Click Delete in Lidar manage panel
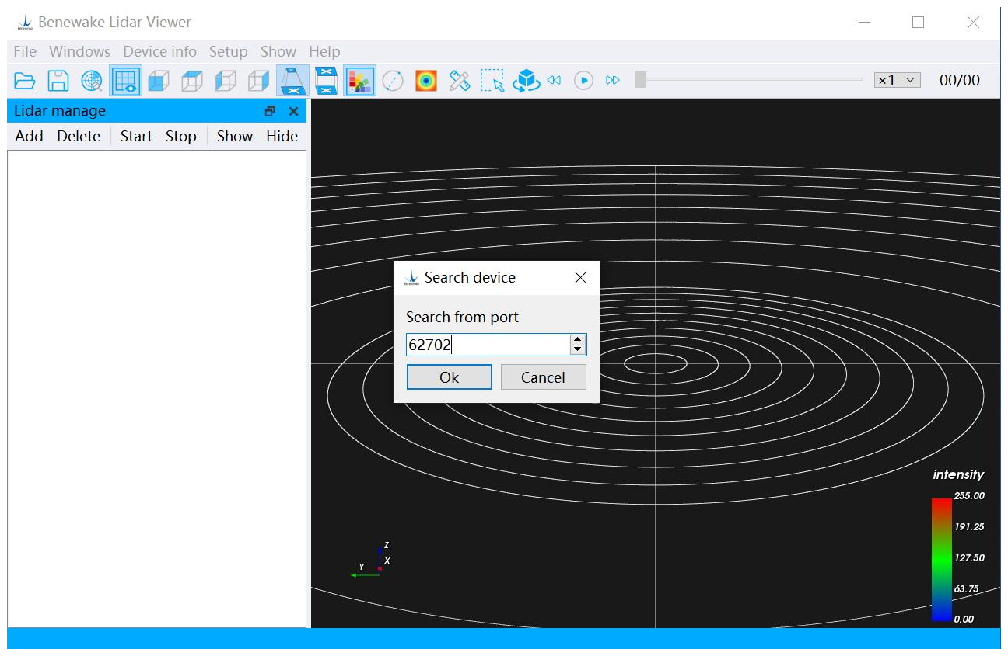 click(x=79, y=136)
